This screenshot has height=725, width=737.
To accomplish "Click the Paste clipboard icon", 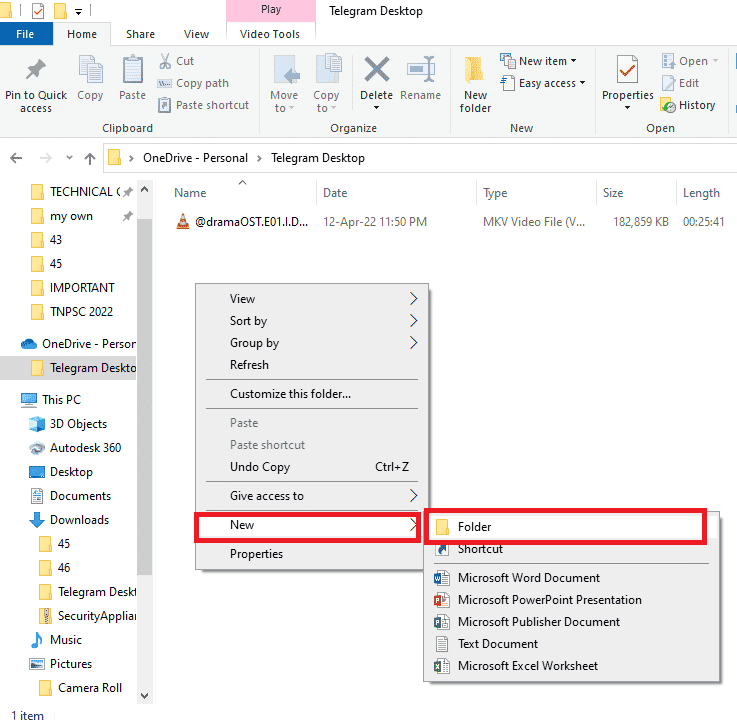I will [x=133, y=69].
